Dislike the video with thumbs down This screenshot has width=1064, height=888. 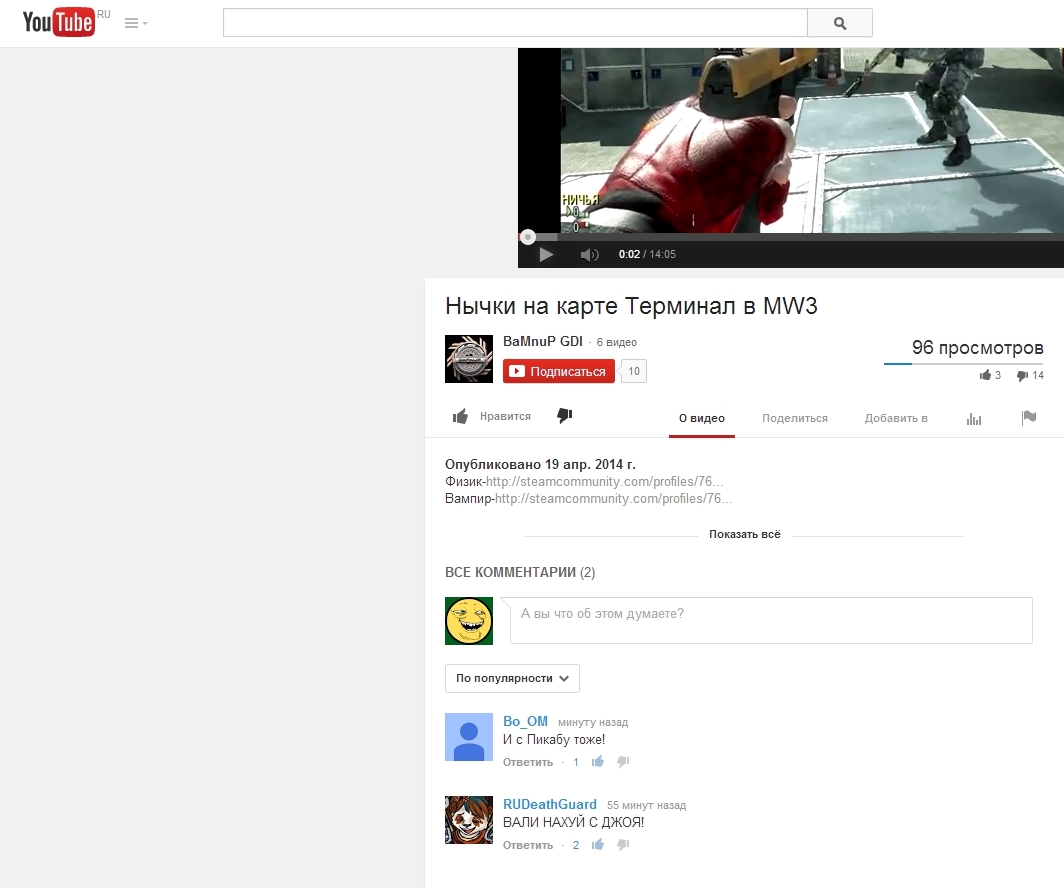(565, 416)
